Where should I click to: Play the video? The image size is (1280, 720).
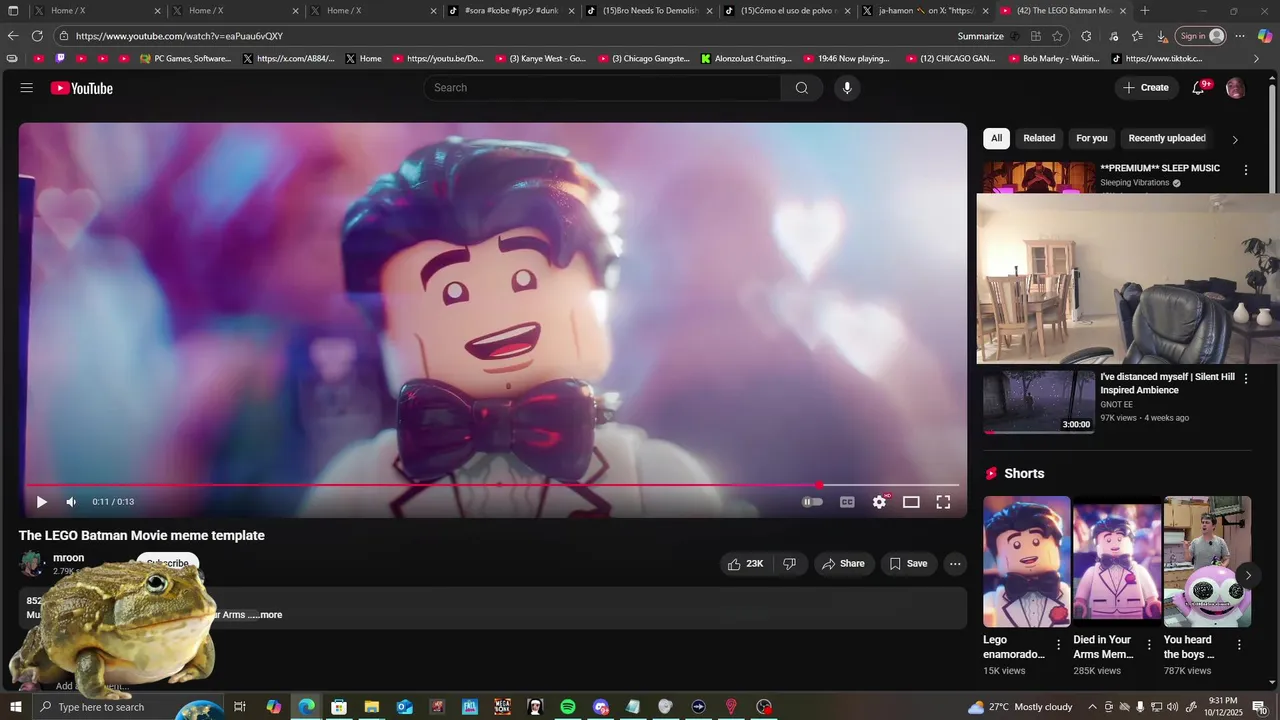tap(41, 502)
